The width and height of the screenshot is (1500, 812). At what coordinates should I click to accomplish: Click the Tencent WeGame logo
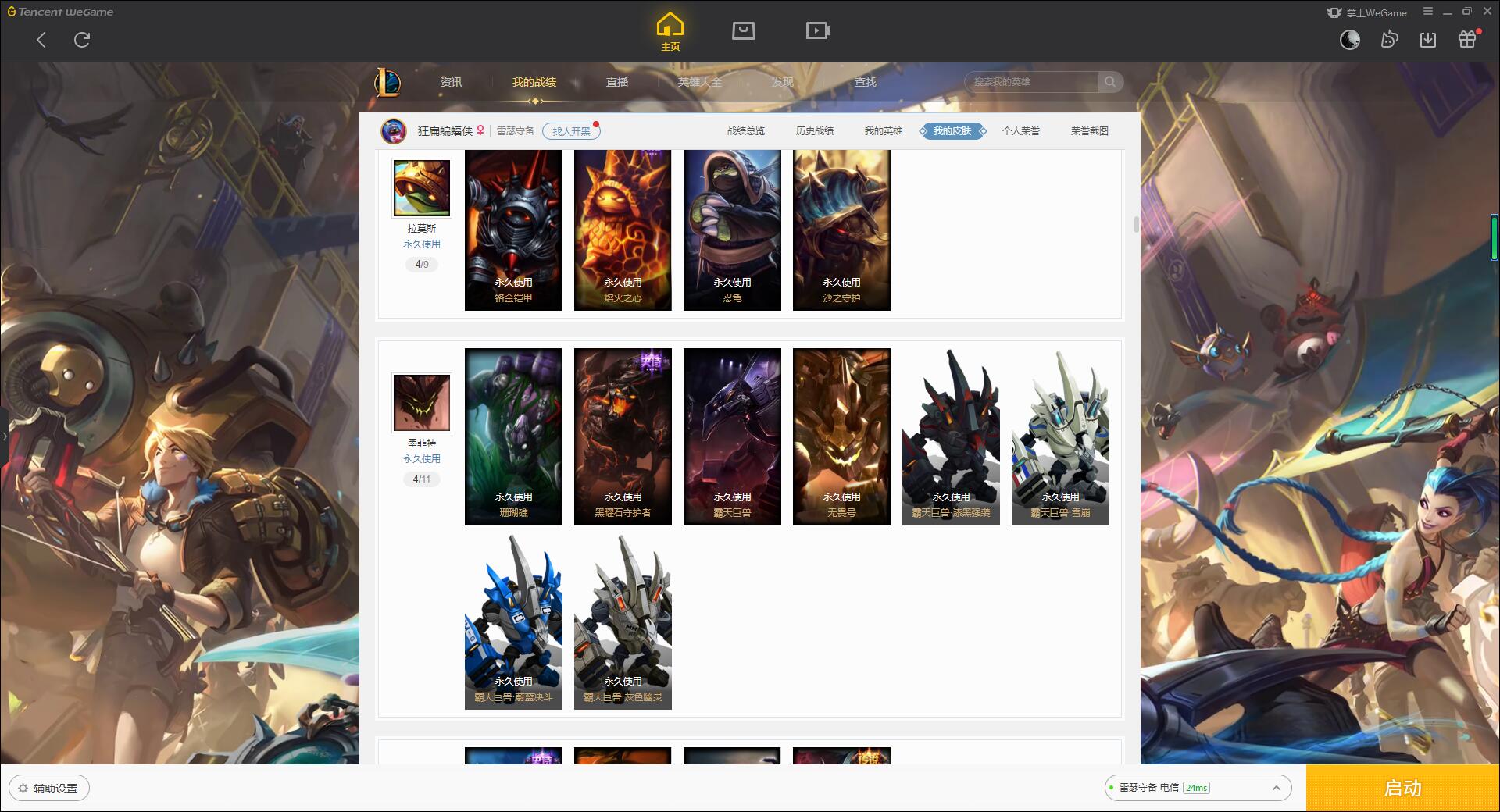tap(61, 12)
